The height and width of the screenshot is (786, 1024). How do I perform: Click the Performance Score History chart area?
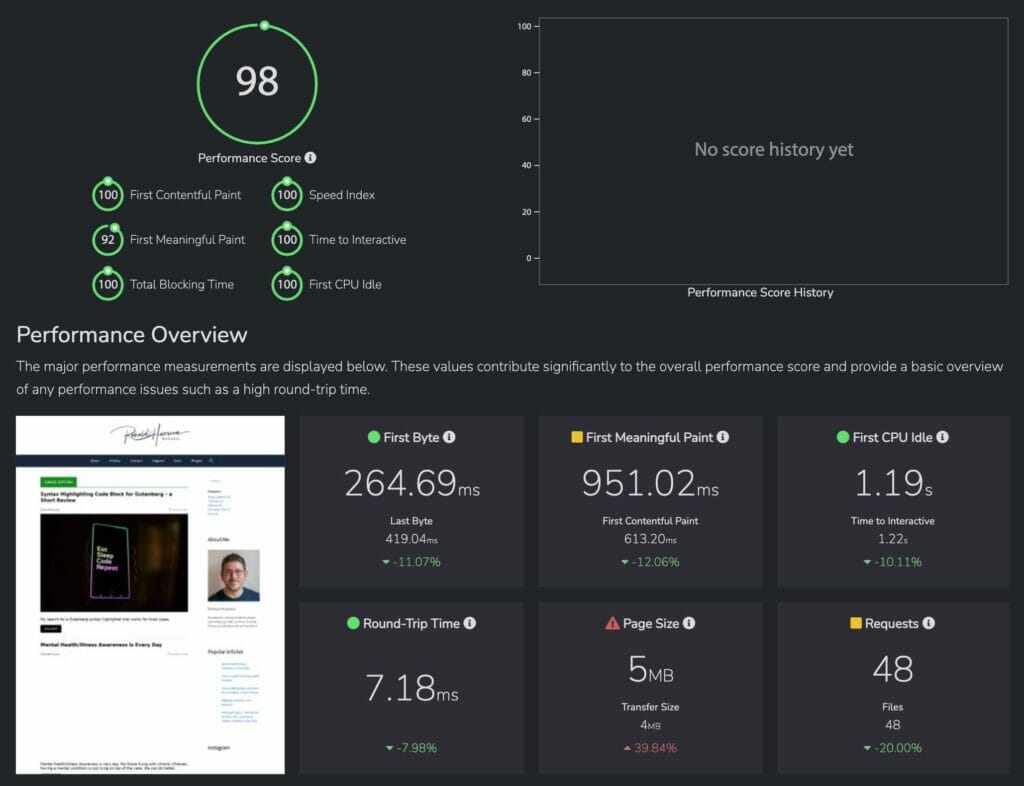pyautogui.click(x=773, y=151)
